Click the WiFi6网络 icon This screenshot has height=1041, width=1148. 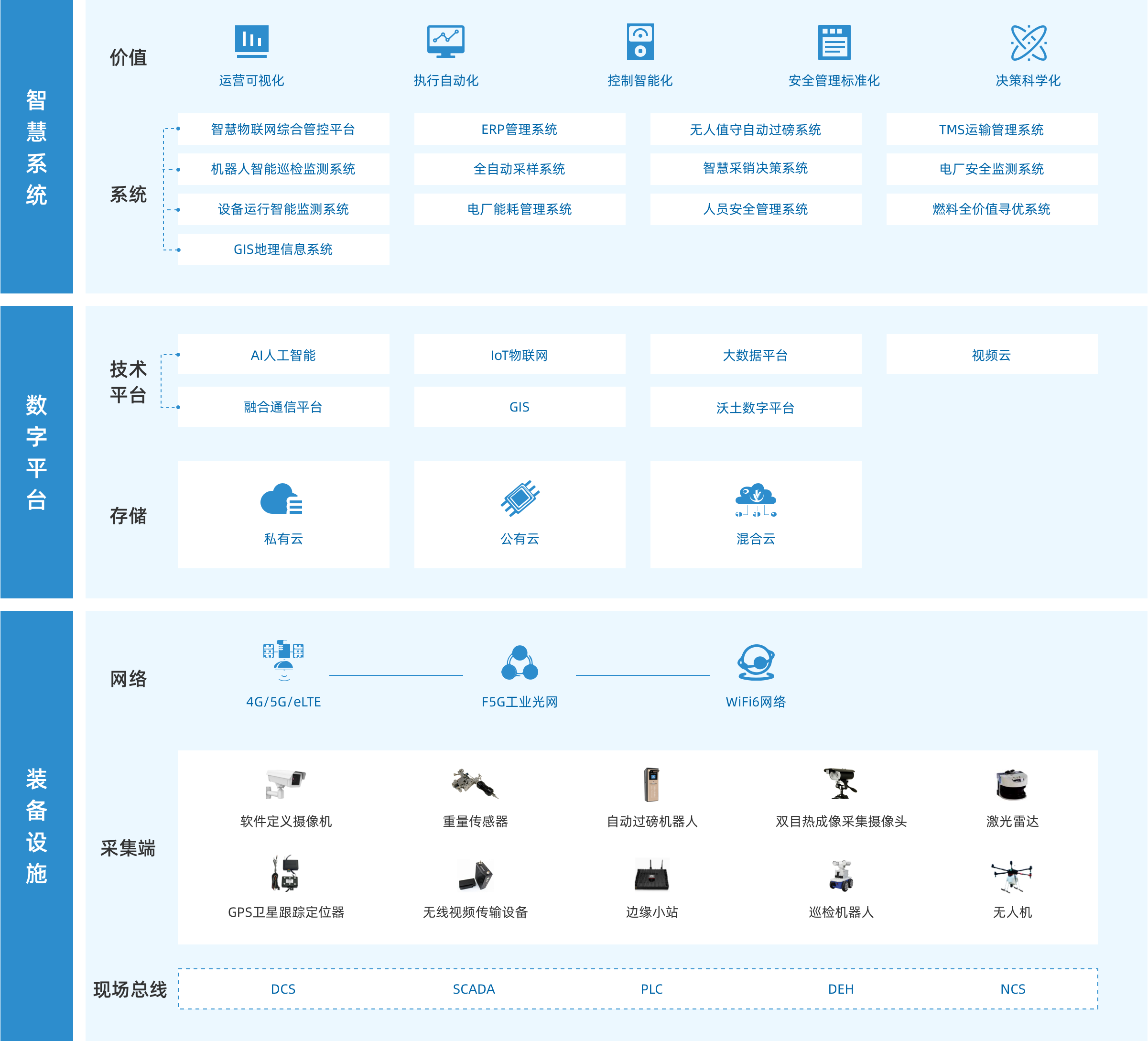[x=756, y=662]
